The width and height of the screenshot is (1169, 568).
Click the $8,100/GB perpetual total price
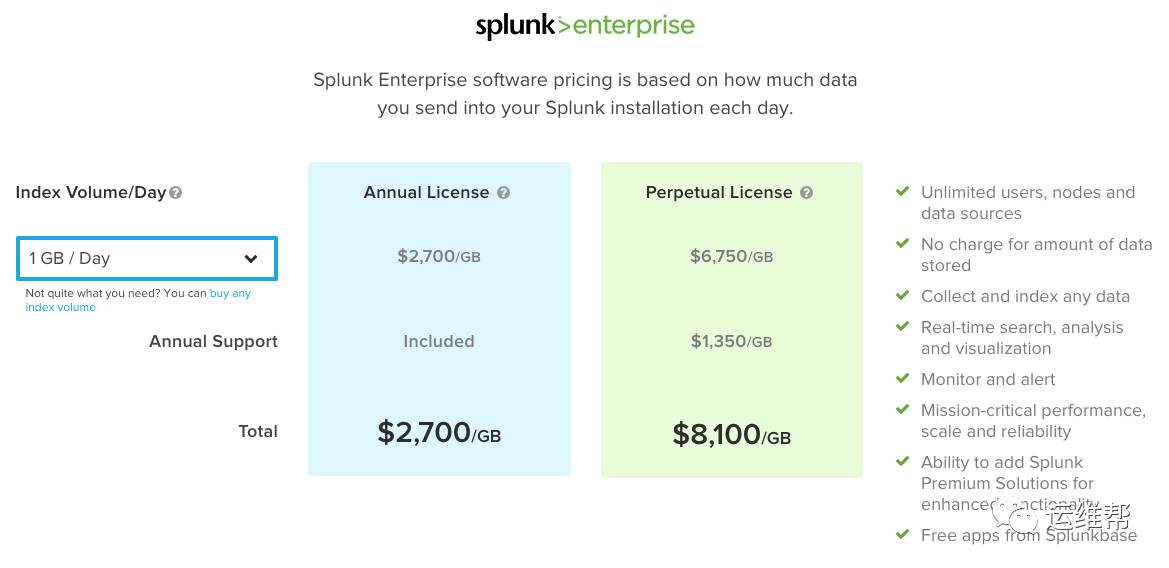[731, 434]
